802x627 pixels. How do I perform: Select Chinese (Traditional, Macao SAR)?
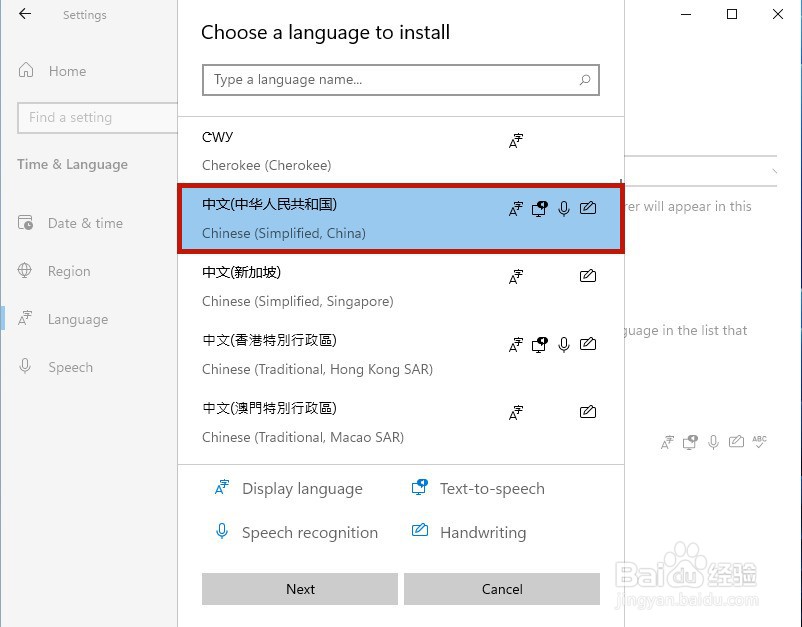pos(400,422)
